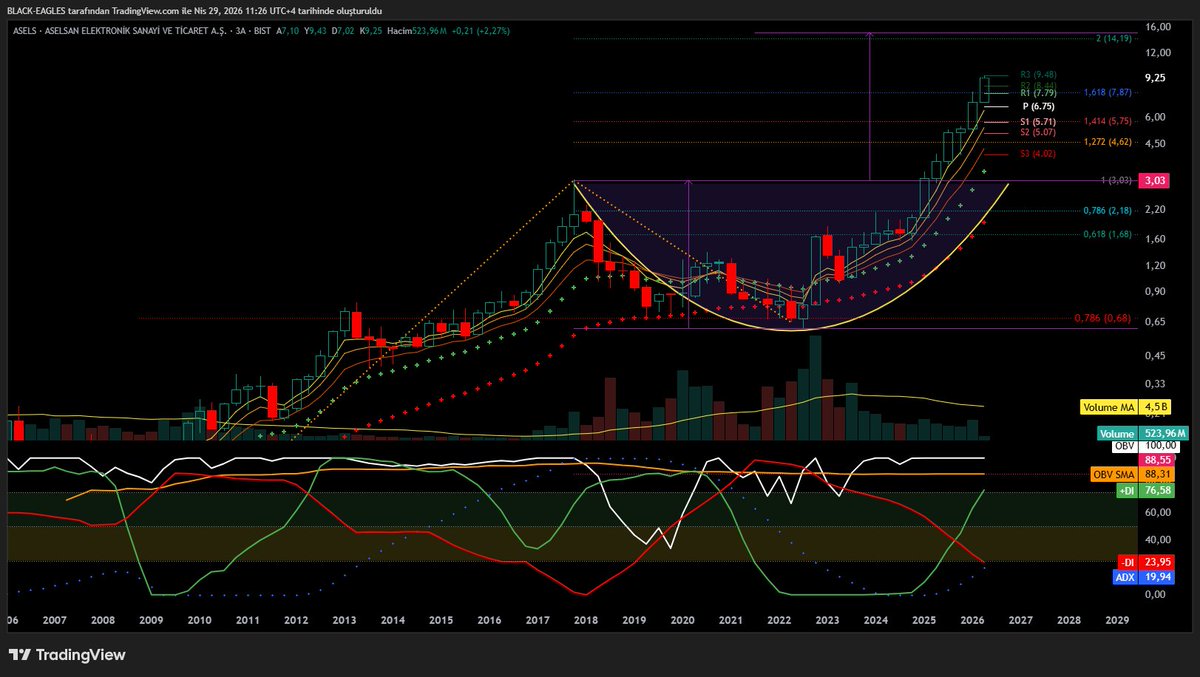The height and width of the screenshot is (677, 1200).
Task: Click the 19,94 ADX value tag
Action: click(1155, 577)
